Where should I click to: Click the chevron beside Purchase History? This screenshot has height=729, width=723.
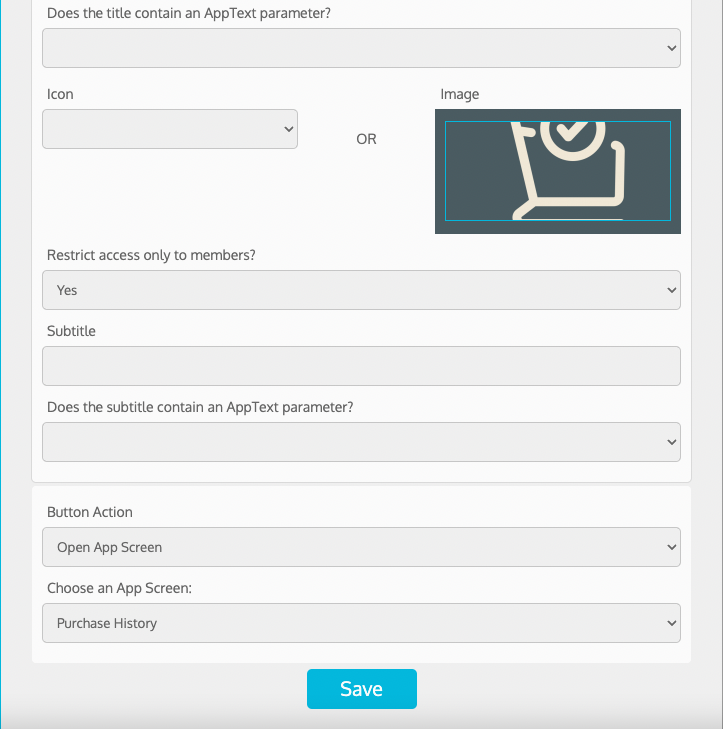[x=671, y=623]
